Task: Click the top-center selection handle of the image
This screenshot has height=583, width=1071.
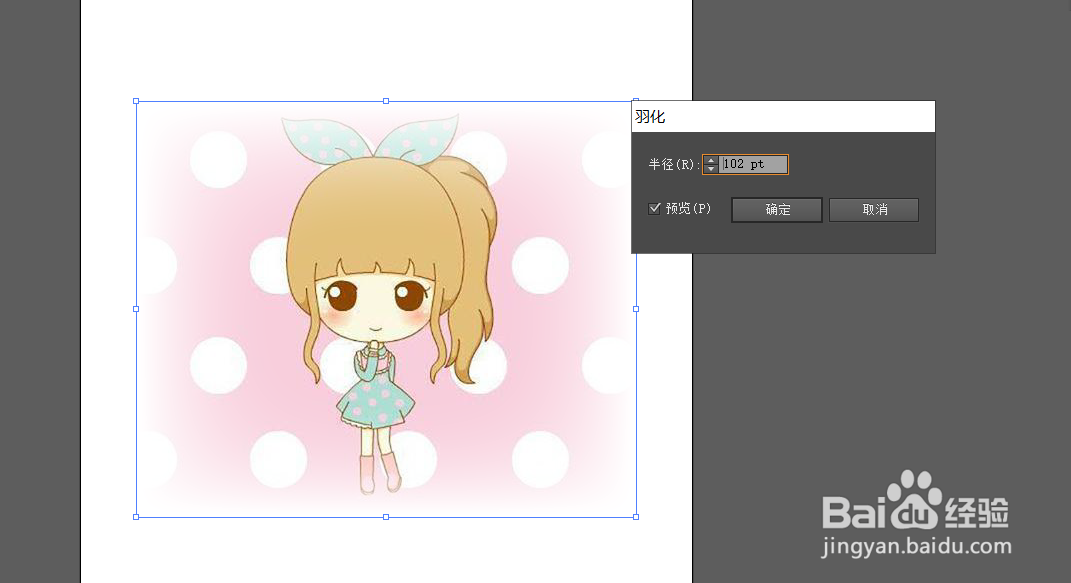Action: pyautogui.click(x=386, y=101)
